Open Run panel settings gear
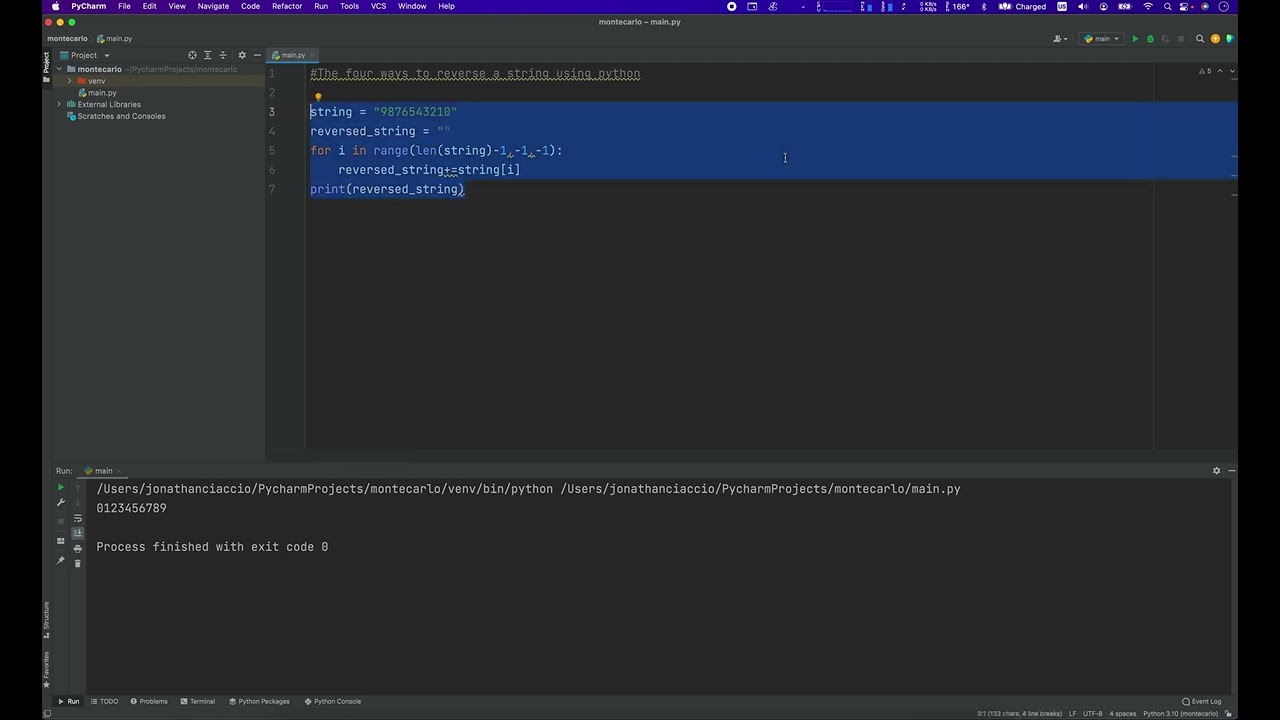The image size is (1280, 720). click(1217, 471)
